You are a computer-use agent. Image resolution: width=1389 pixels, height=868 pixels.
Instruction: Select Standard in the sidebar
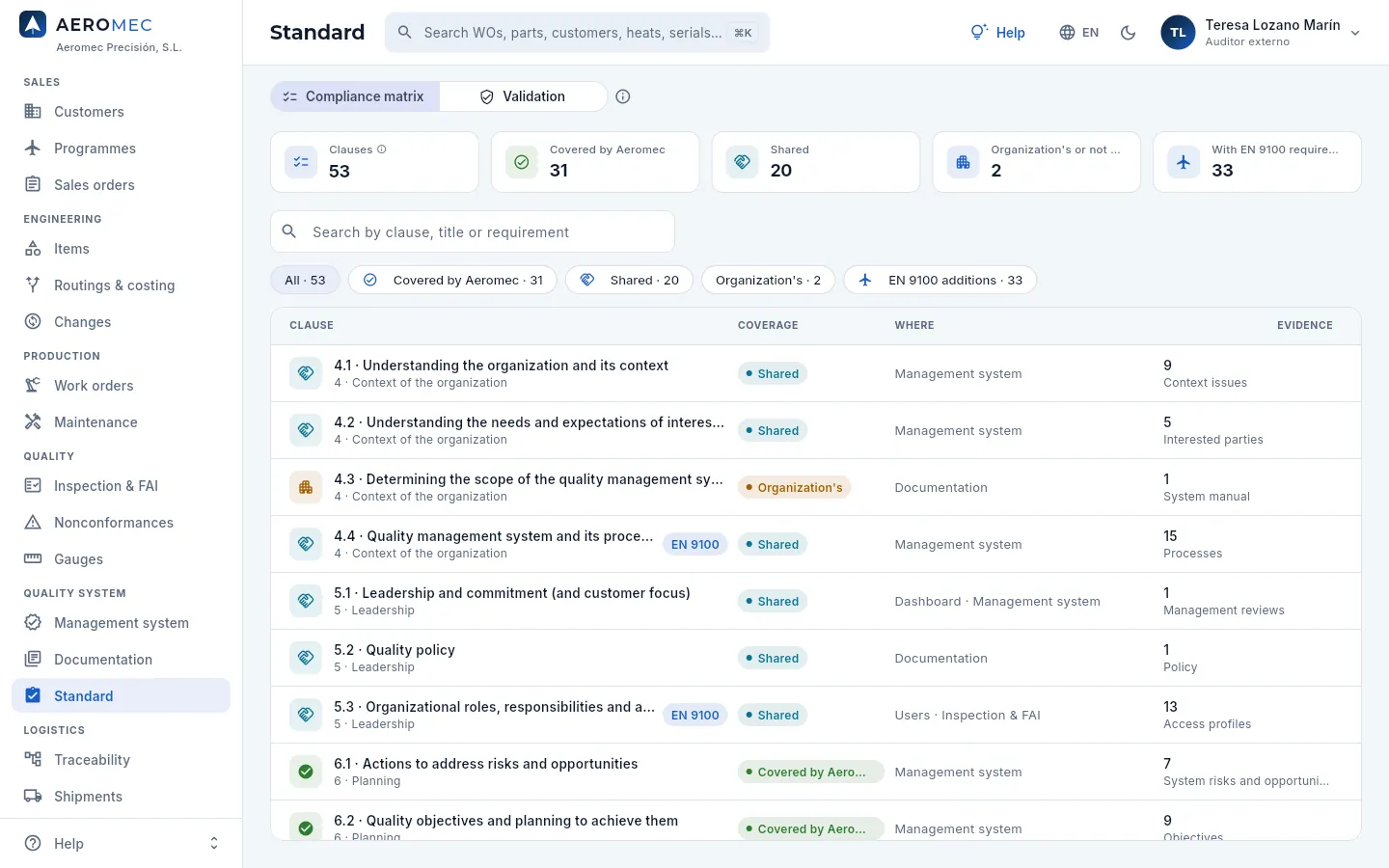coord(121,696)
